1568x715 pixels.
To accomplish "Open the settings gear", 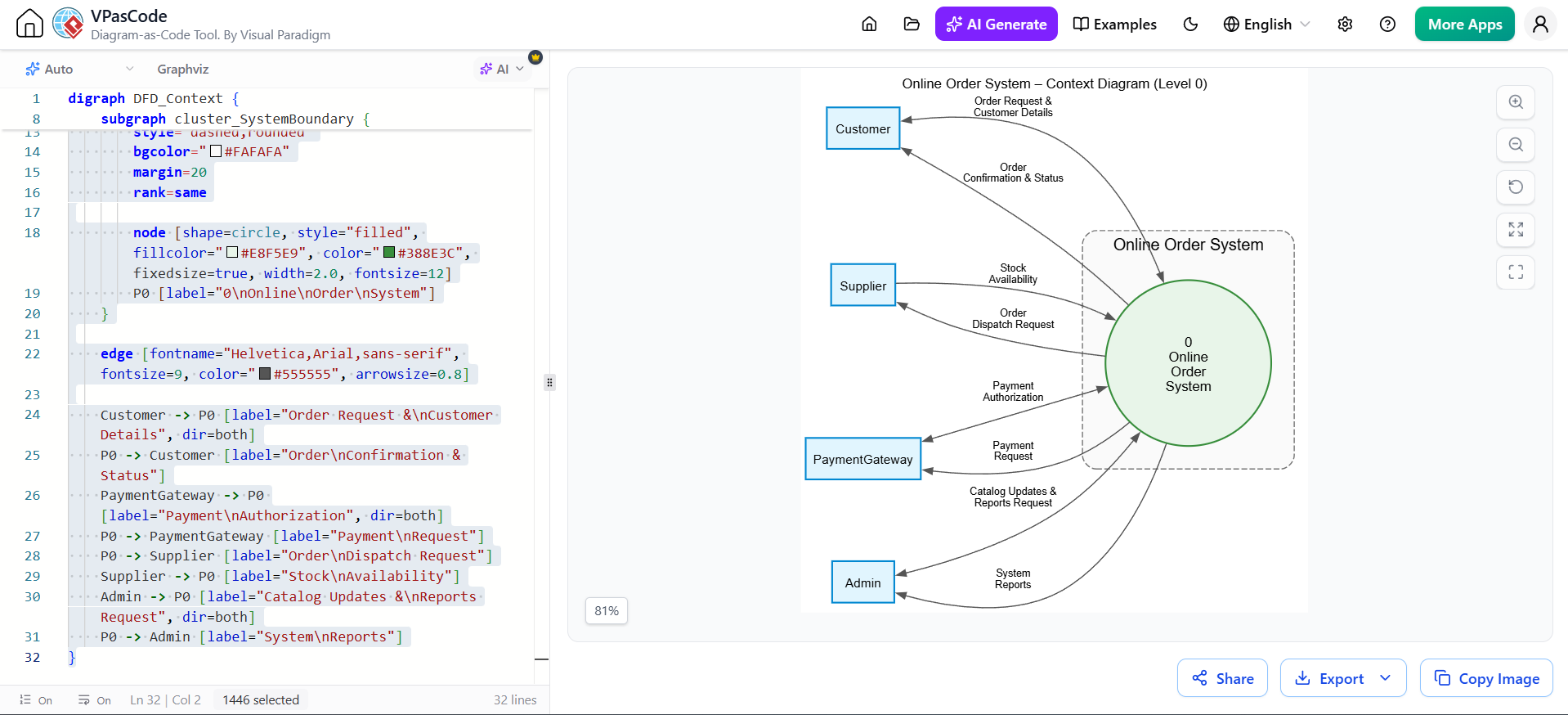I will 1345,24.
